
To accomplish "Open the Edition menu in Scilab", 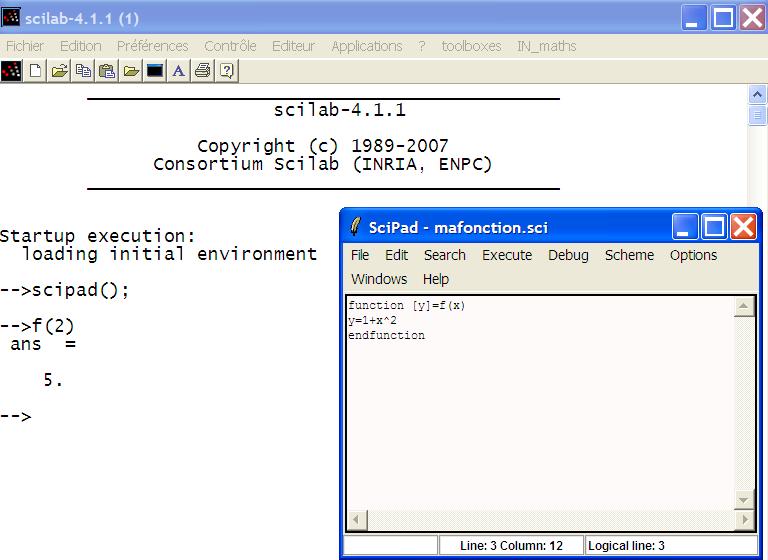I will tap(81, 46).
